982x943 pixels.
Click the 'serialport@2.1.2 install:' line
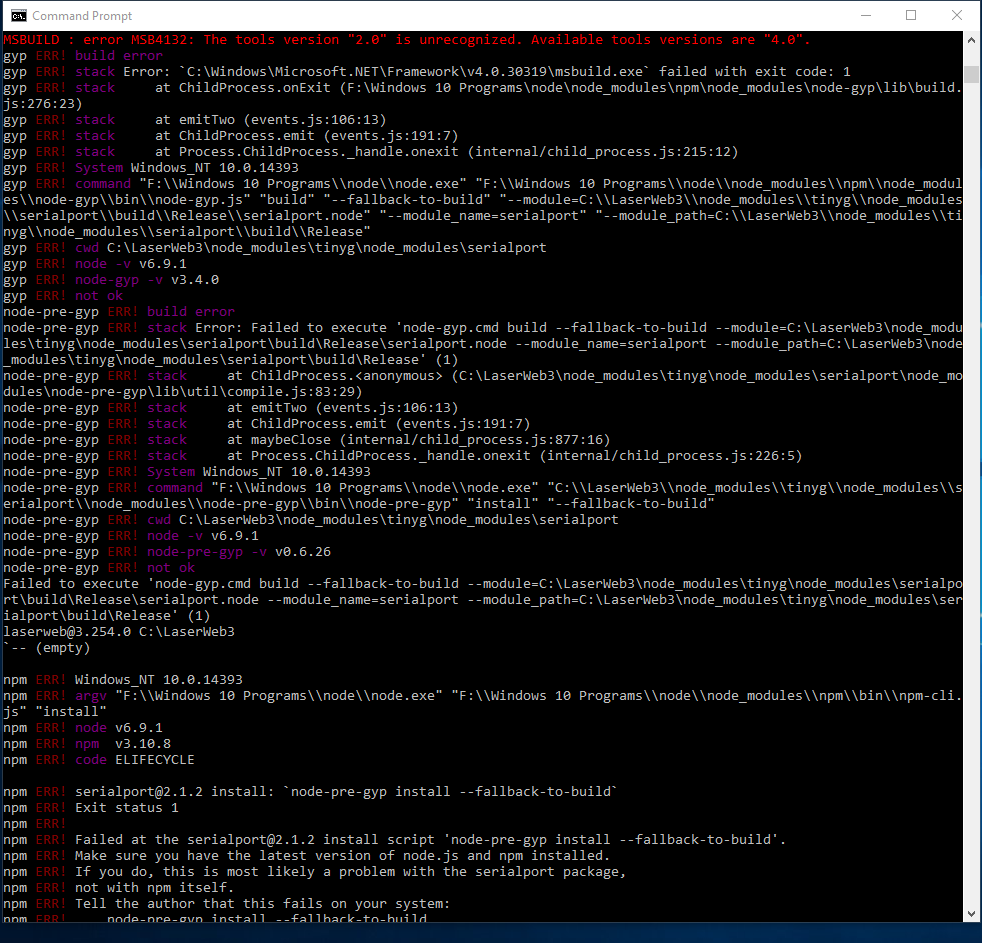[311, 791]
